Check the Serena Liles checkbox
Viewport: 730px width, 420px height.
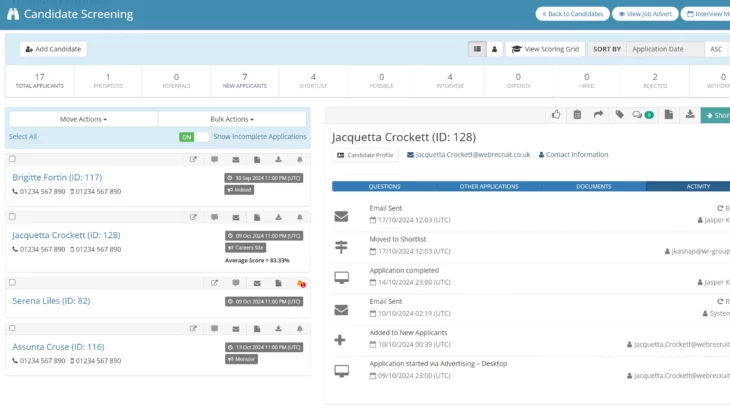pos(12,284)
